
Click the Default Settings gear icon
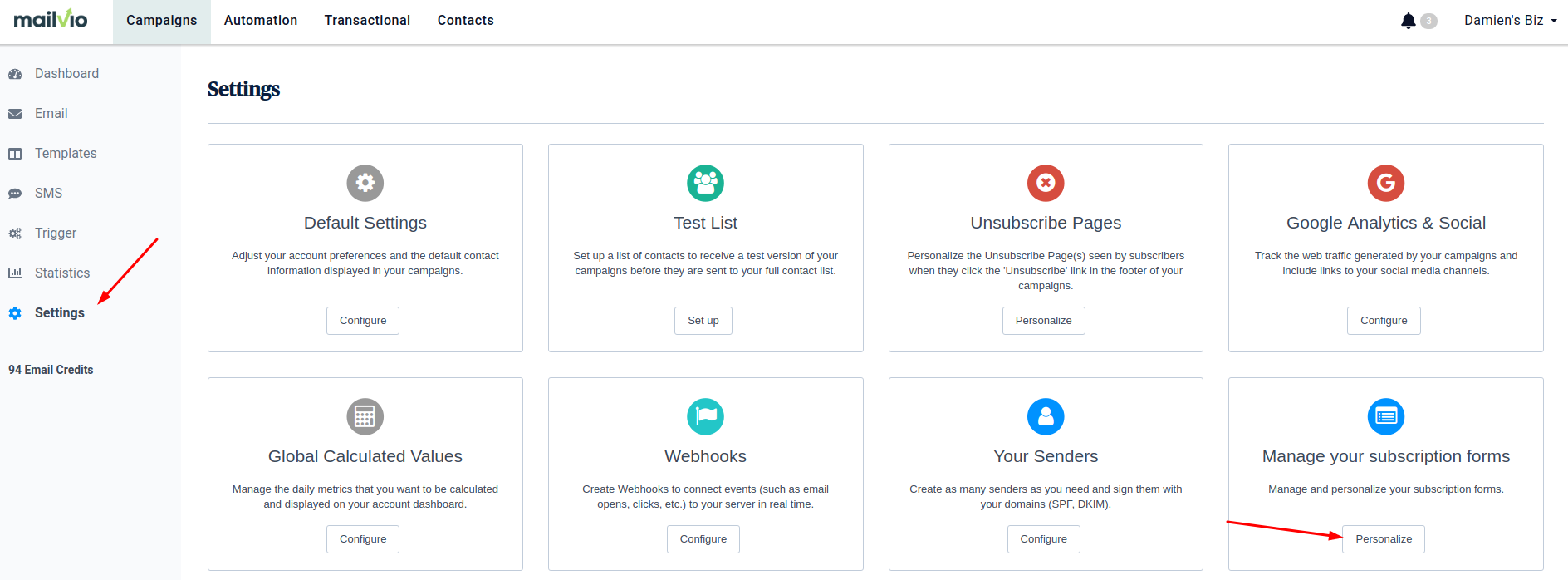(365, 183)
